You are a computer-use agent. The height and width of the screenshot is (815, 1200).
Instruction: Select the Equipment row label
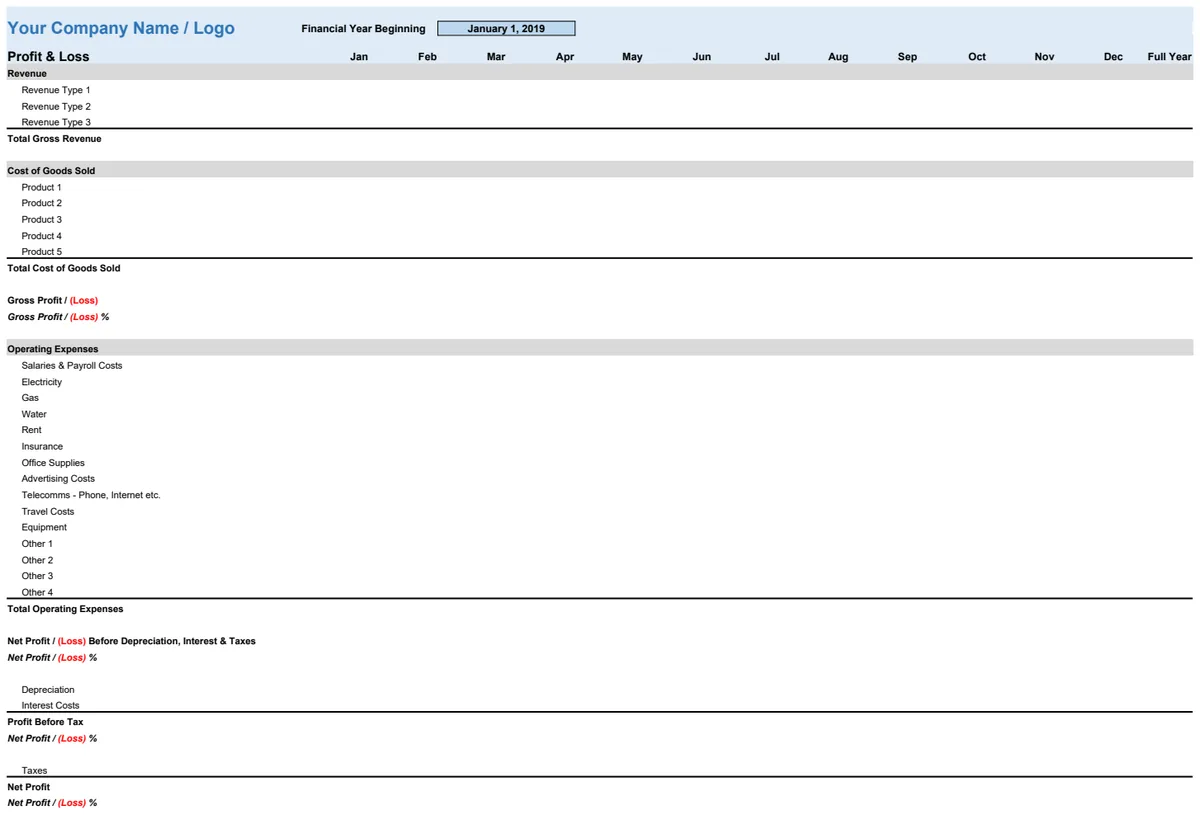click(x=44, y=527)
